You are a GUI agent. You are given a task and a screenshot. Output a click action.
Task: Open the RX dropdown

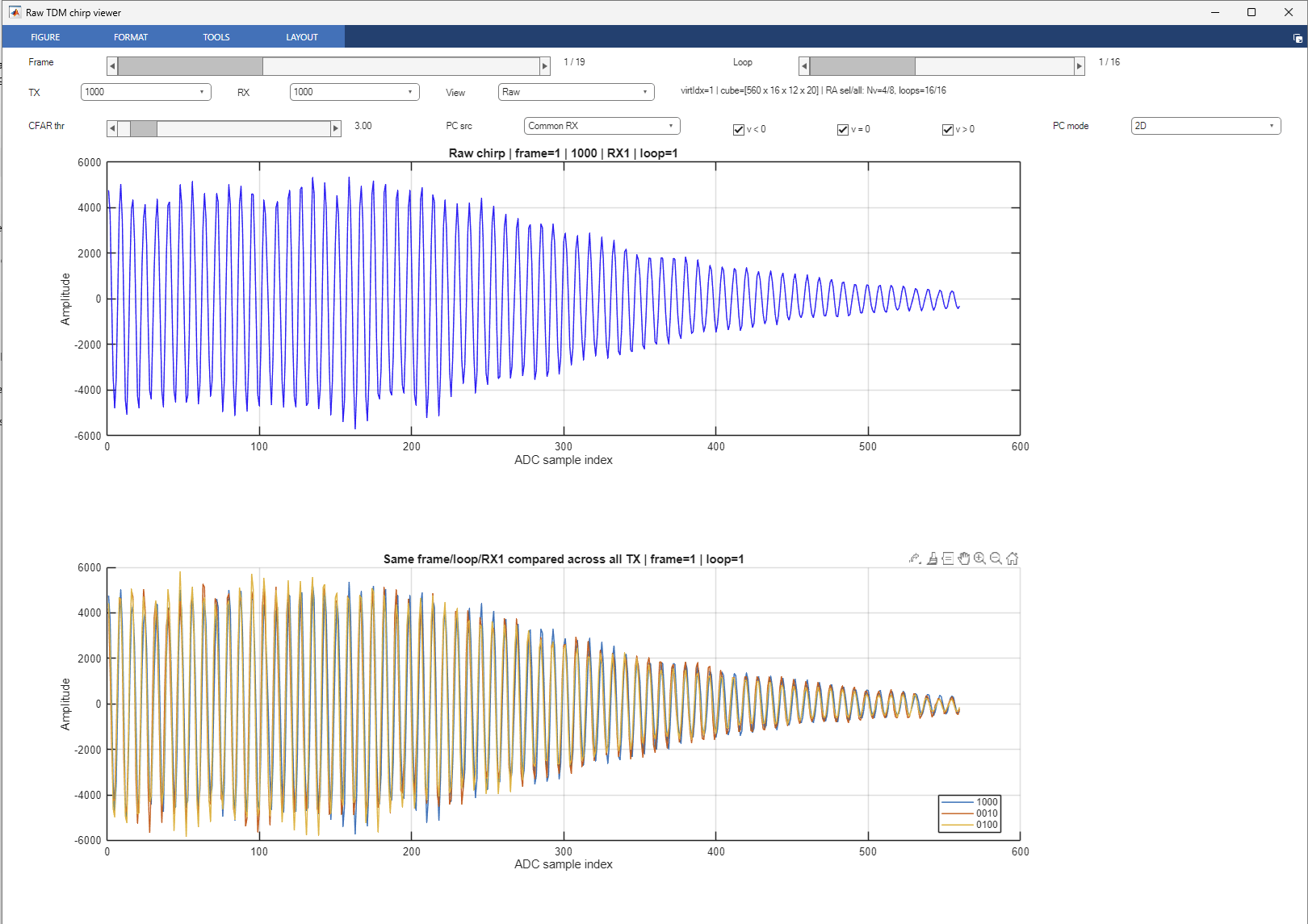point(354,92)
